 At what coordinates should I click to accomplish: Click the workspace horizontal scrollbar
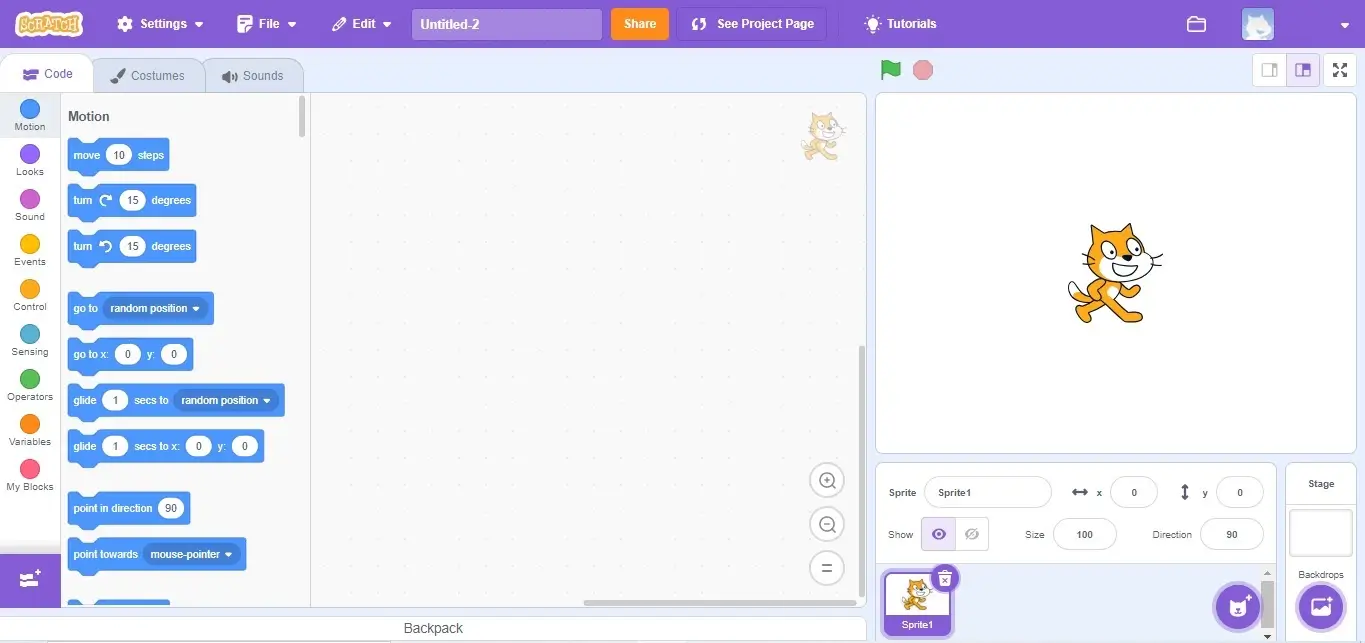pyautogui.click(x=720, y=603)
